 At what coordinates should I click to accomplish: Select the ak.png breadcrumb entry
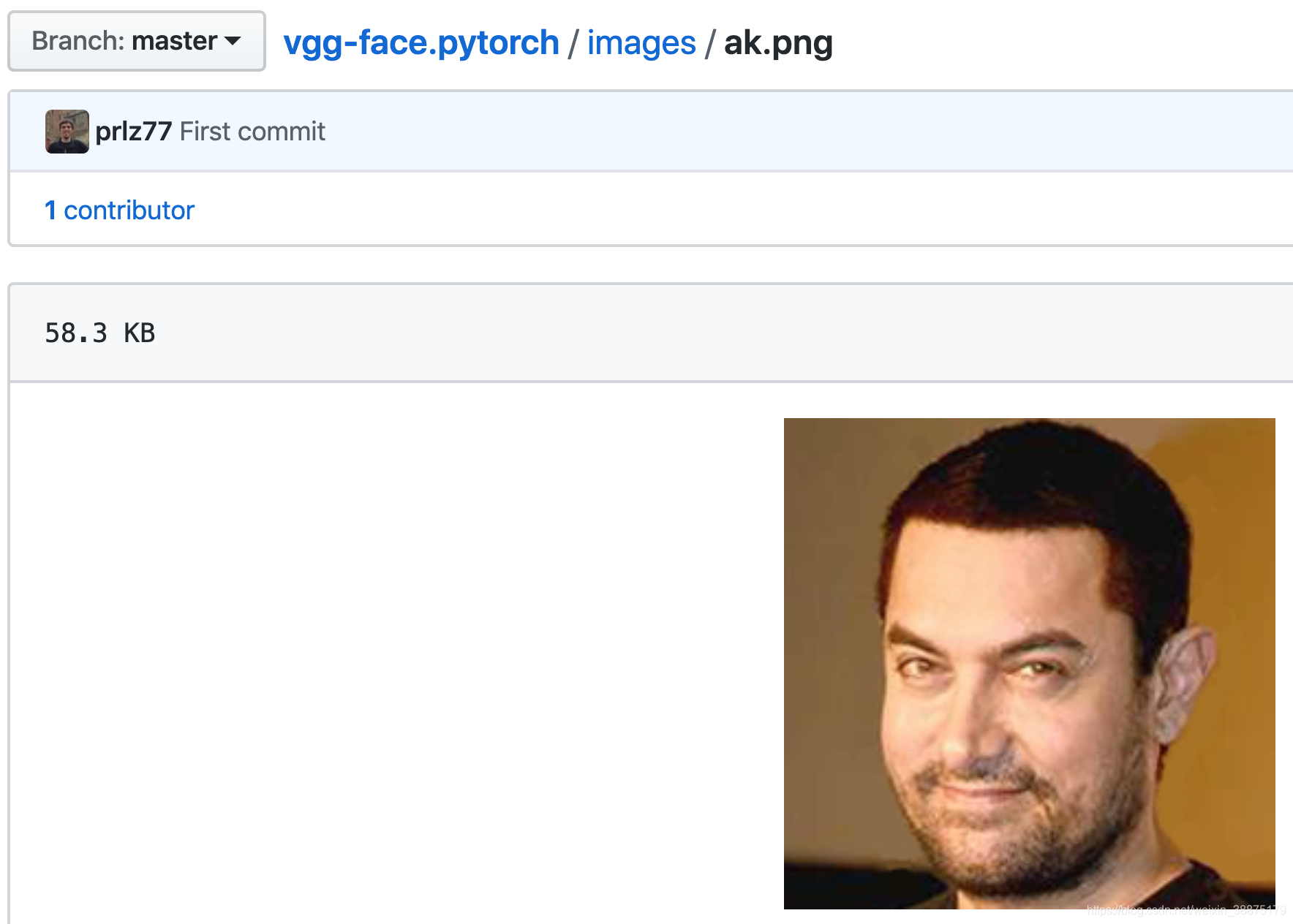[777, 42]
